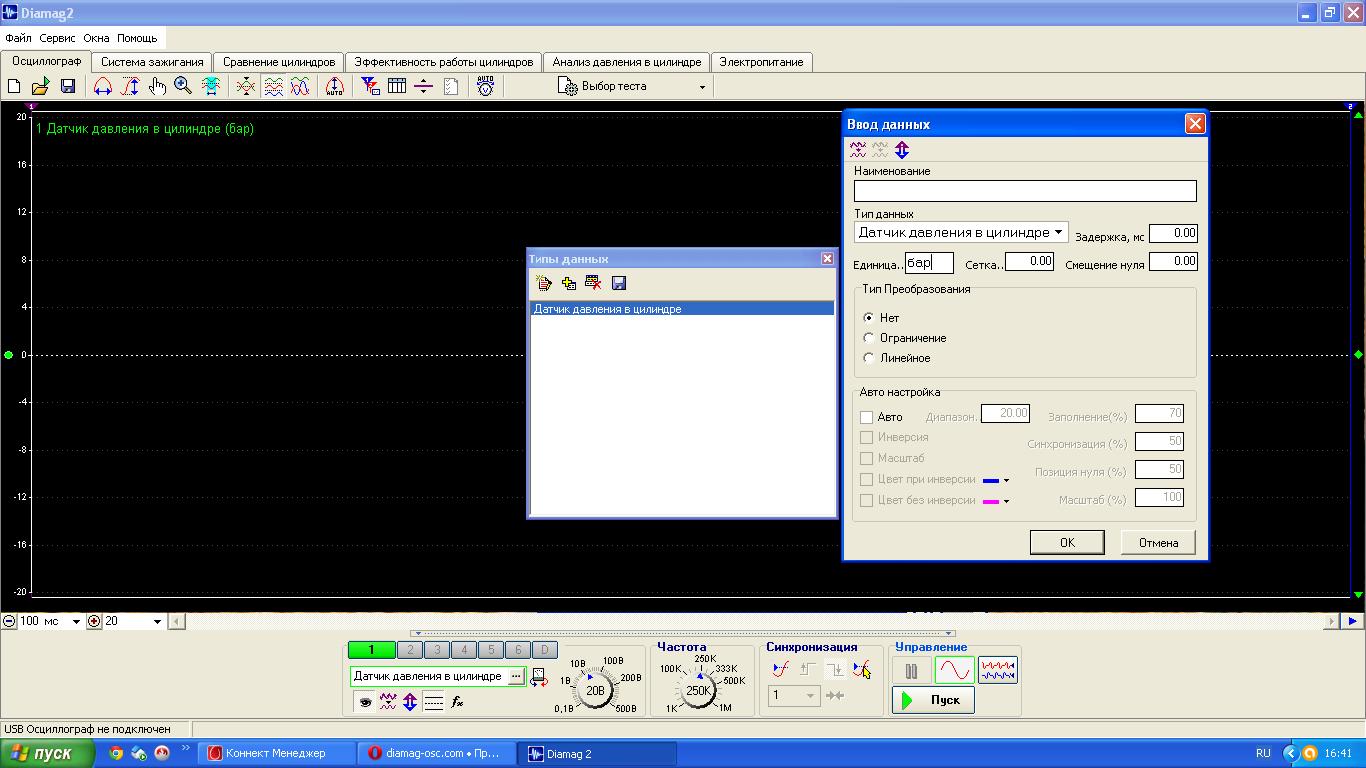This screenshot has width=1366, height=768.
Task: Add new entry in Типы данных toolbar
Action: click(544, 284)
